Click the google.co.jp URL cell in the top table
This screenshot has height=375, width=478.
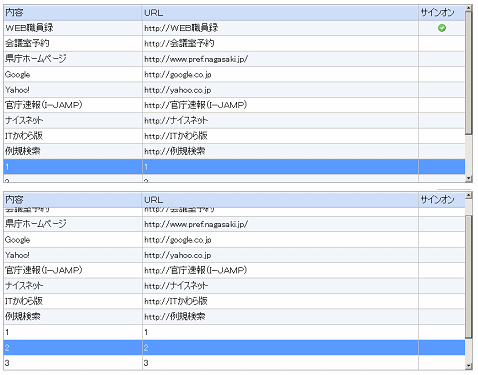click(280, 74)
